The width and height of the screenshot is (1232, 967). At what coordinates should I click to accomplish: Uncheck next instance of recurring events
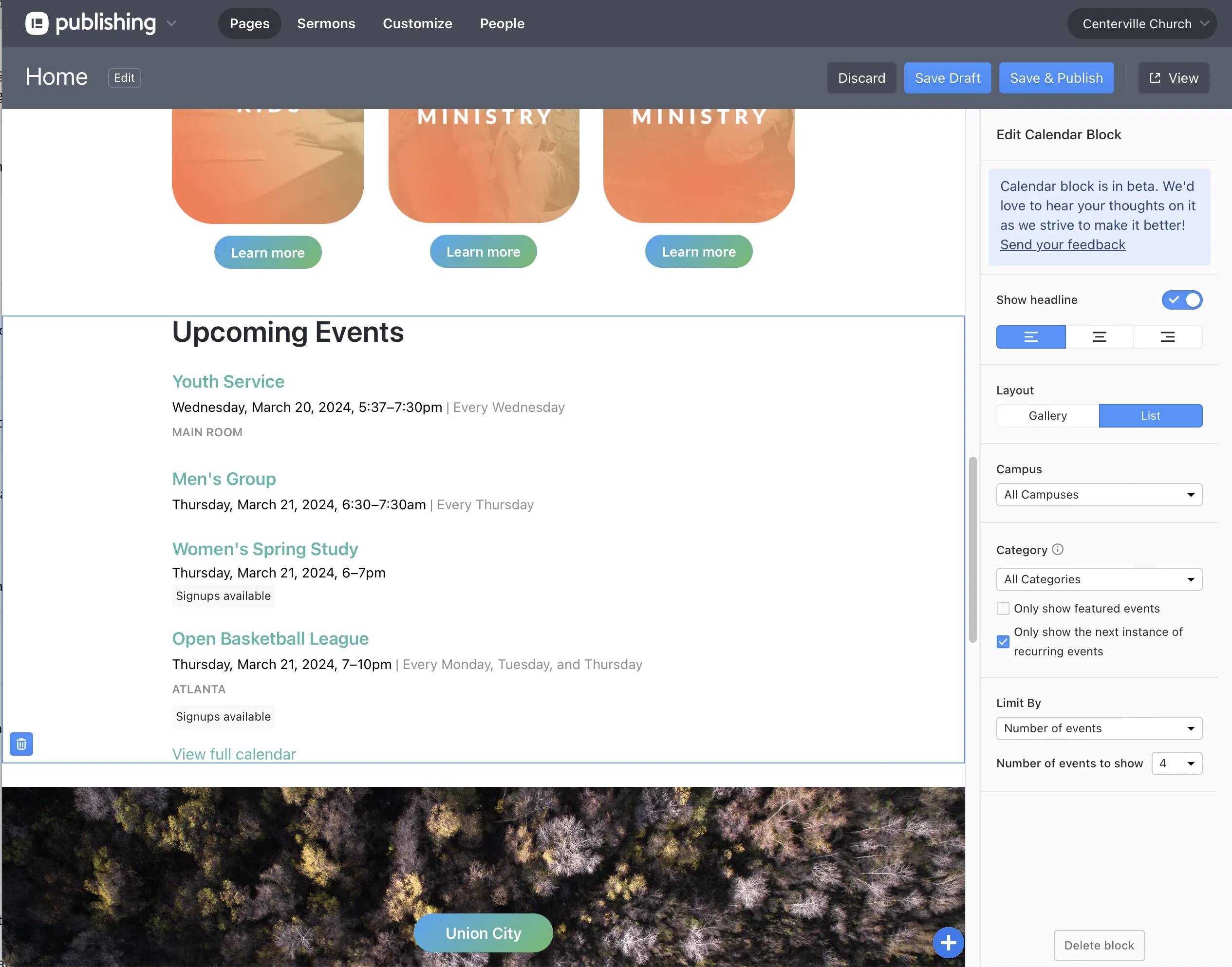[x=1003, y=641]
